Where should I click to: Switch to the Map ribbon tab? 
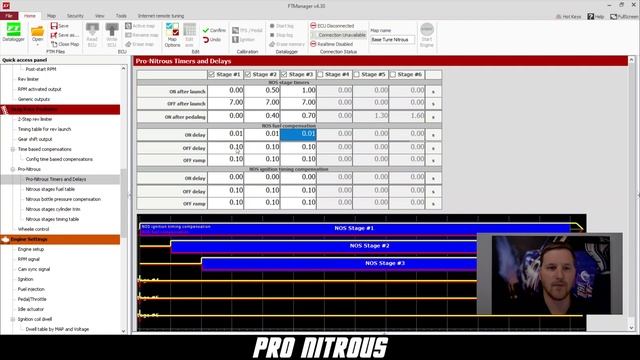coord(51,16)
